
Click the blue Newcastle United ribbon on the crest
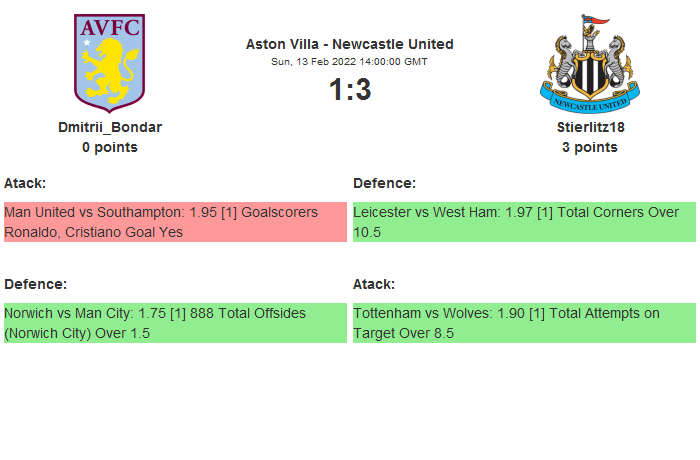pos(590,102)
